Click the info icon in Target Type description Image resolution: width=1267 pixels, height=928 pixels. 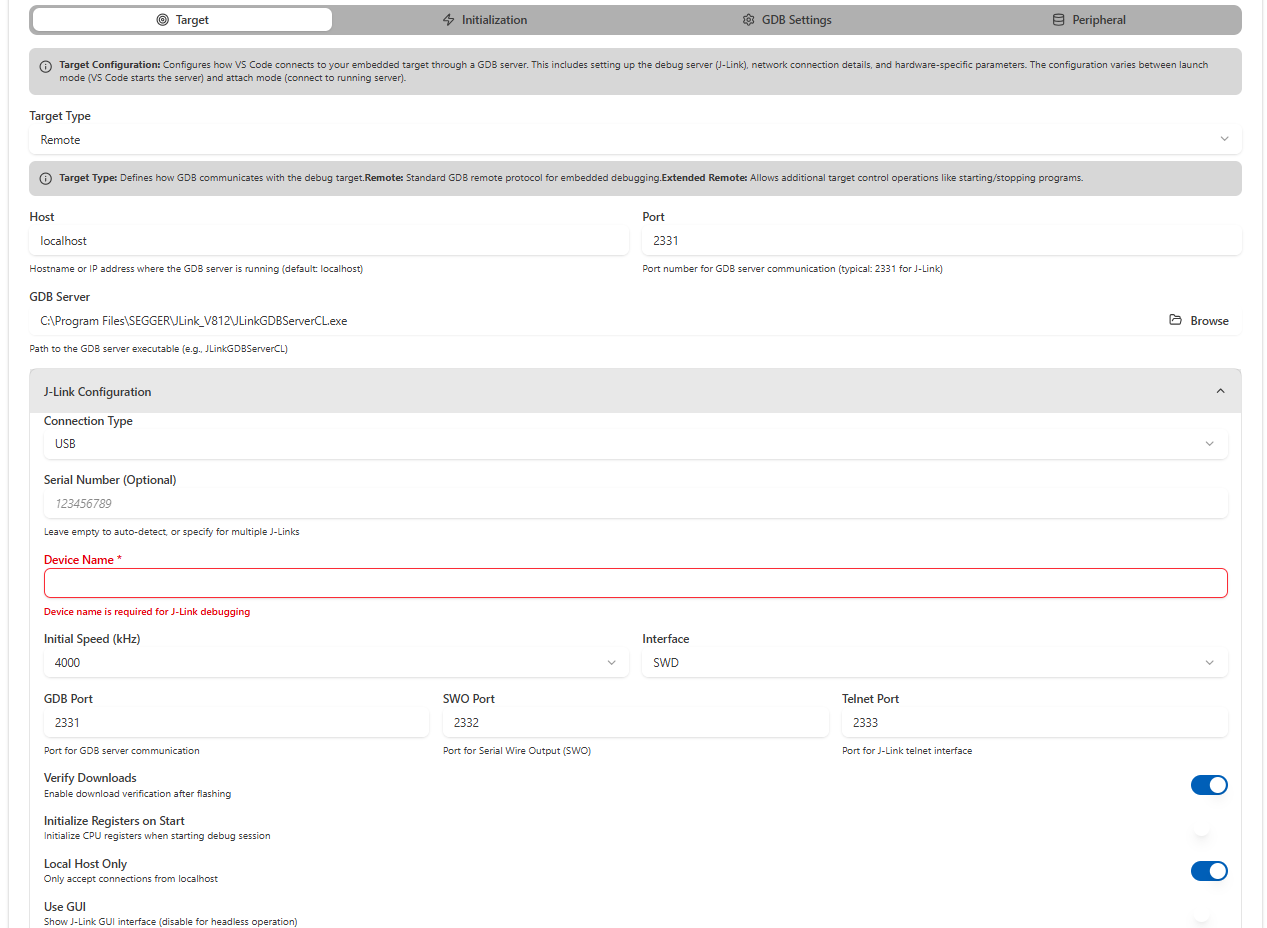pyautogui.click(x=46, y=179)
